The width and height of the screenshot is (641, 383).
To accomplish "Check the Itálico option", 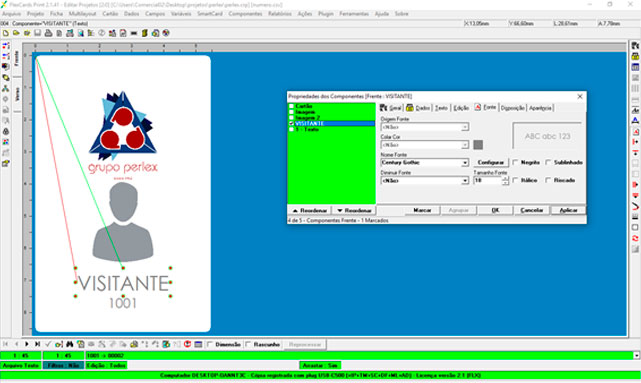I will (515, 180).
